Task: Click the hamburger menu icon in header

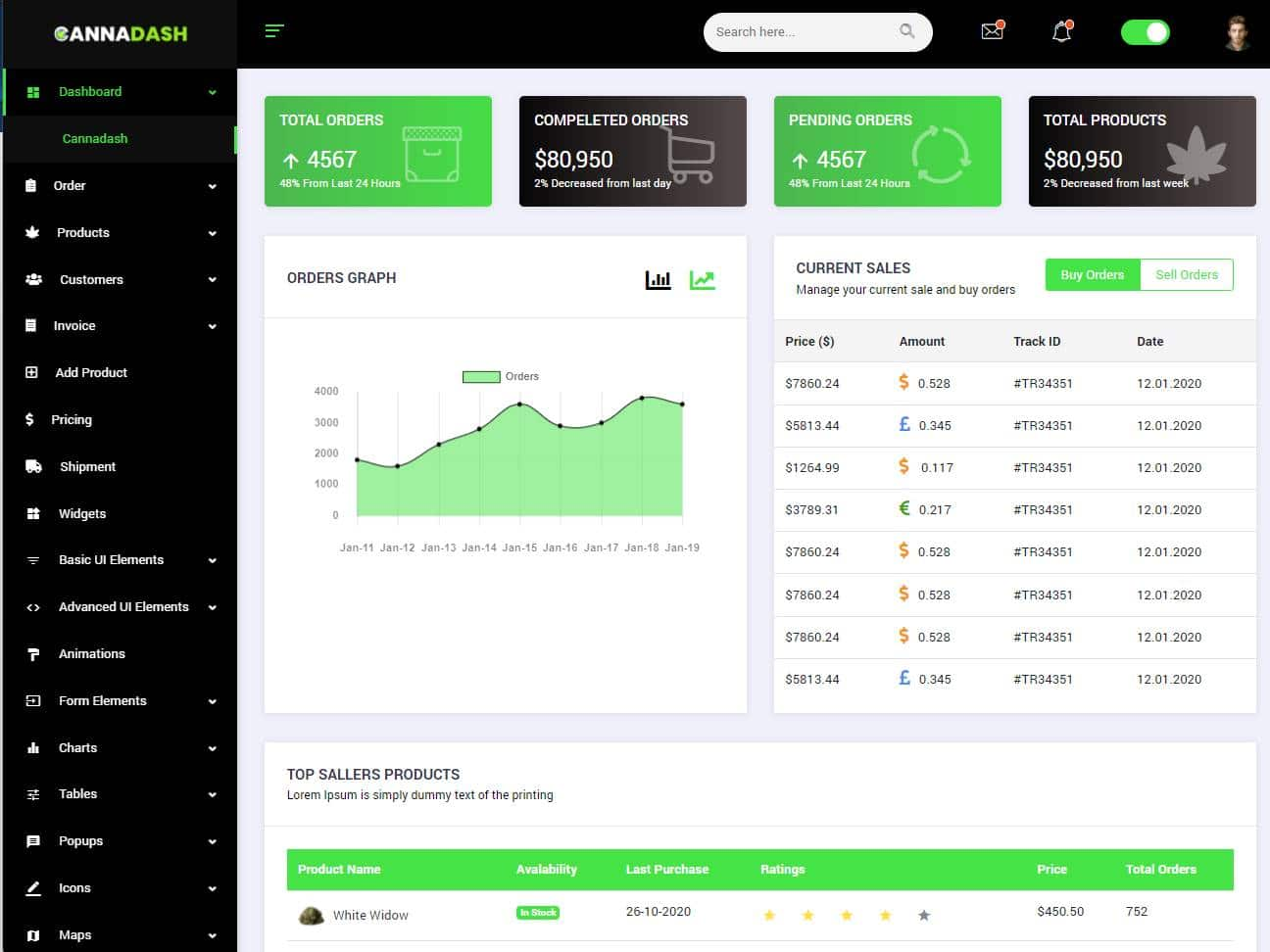Action: (274, 31)
